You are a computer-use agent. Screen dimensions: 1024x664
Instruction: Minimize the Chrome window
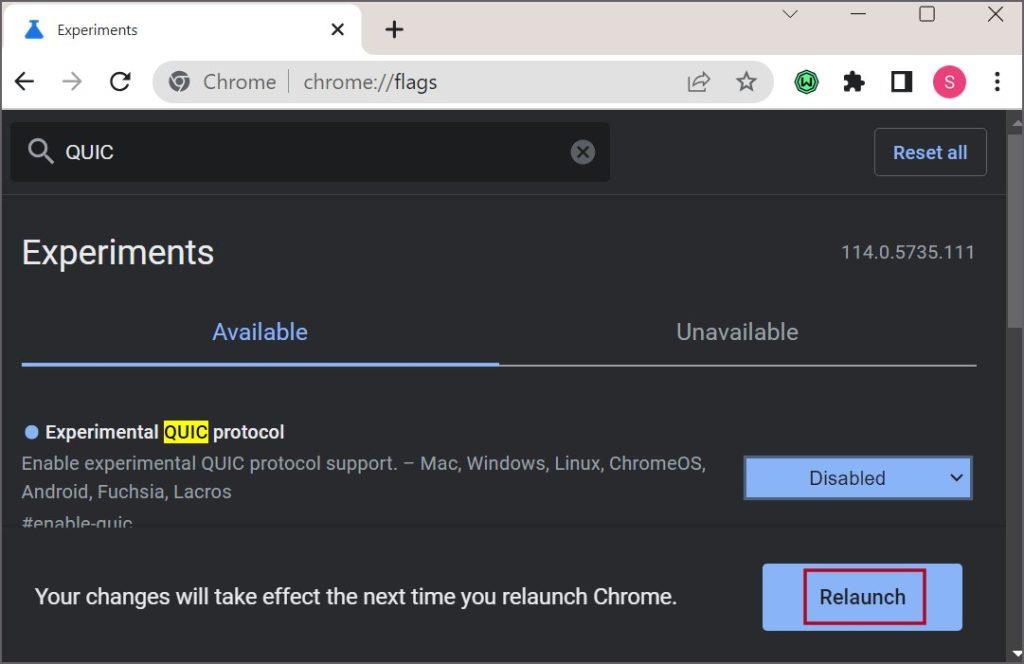click(858, 14)
